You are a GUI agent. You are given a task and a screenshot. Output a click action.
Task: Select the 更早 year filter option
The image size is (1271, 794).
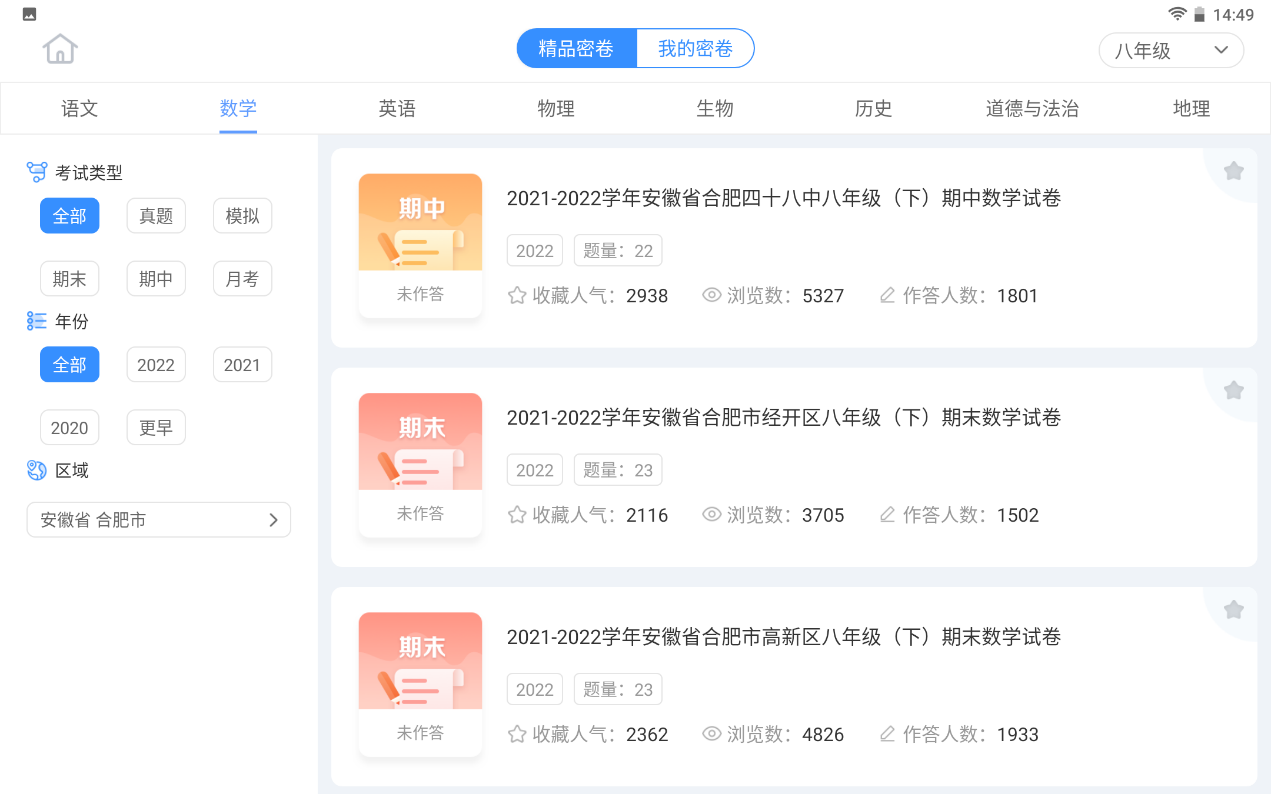tap(156, 428)
